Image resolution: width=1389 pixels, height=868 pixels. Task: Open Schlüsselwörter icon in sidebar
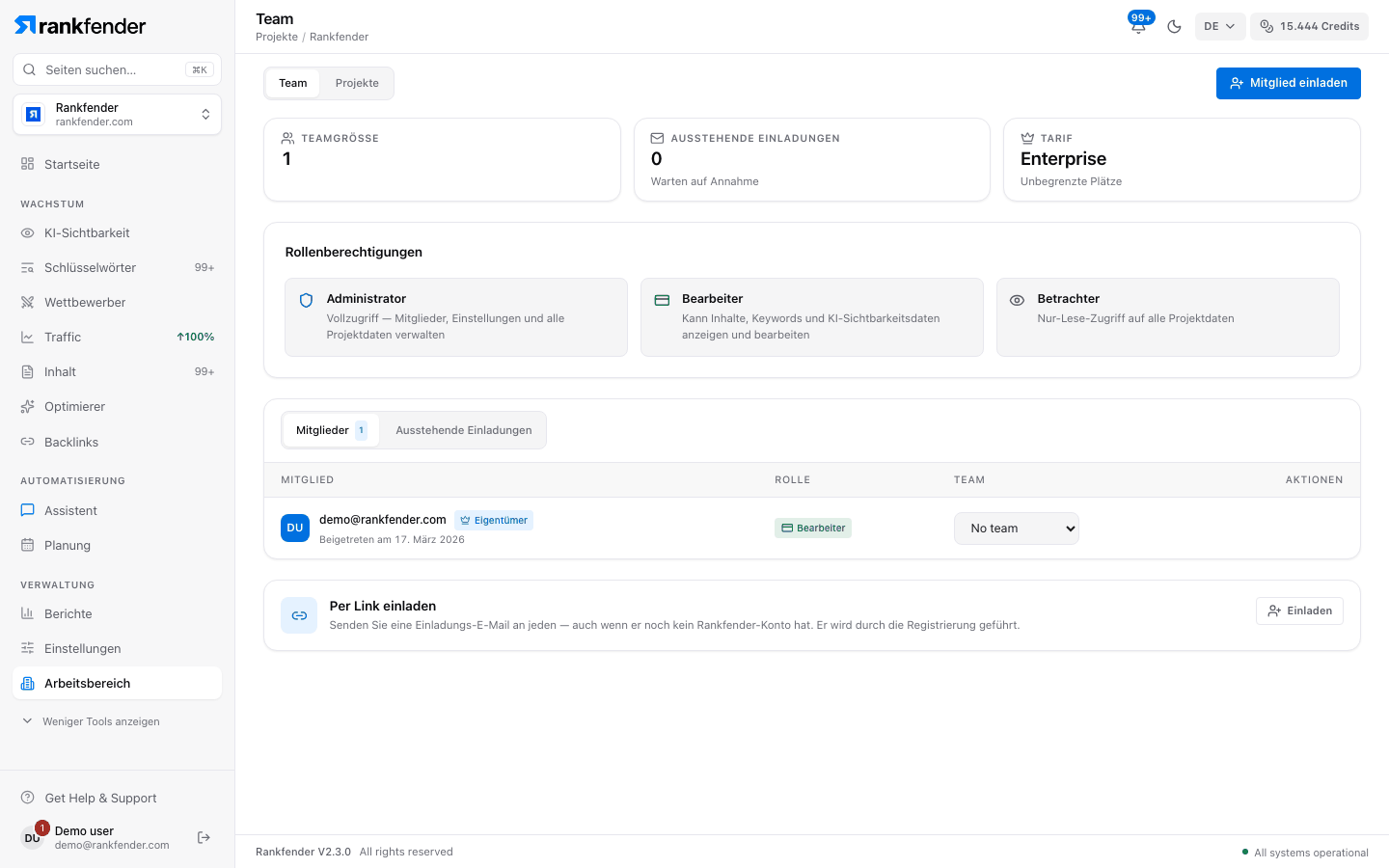[x=27, y=267]
